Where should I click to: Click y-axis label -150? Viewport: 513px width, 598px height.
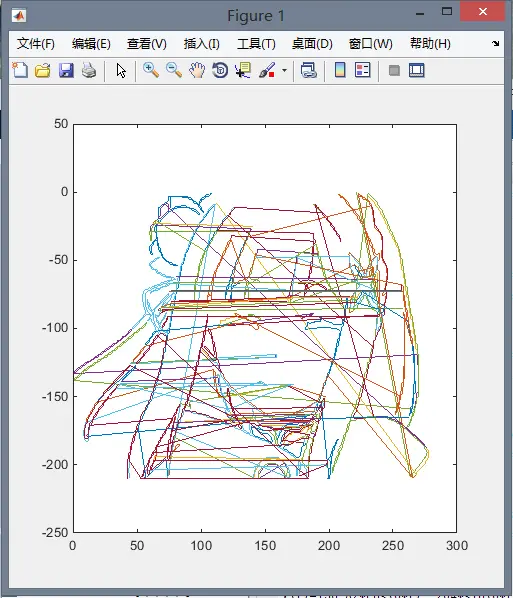tap(55, 396)
